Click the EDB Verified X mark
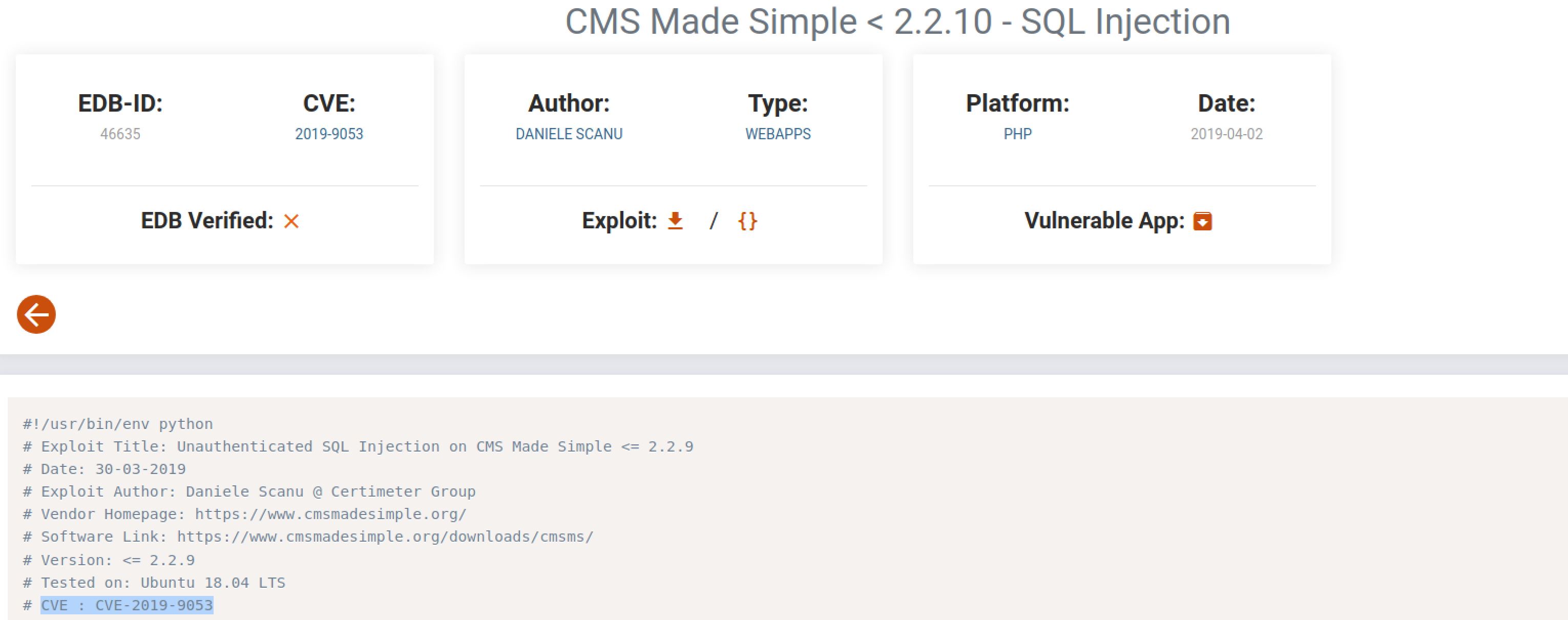This screenshot has height=620, width=1568. pos(291,222)
